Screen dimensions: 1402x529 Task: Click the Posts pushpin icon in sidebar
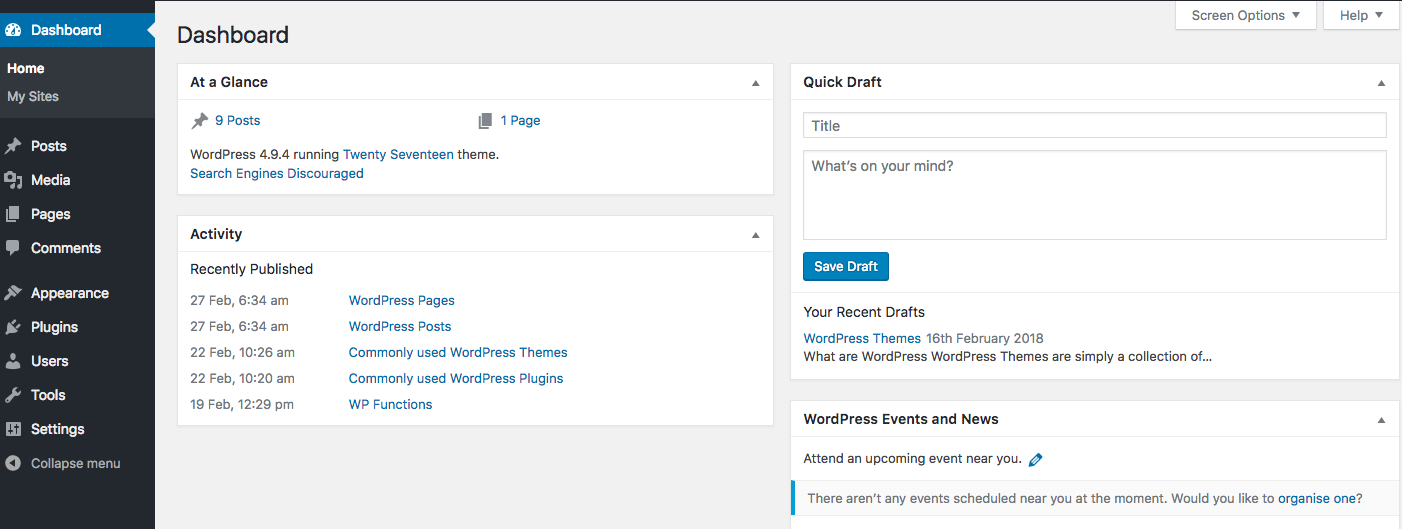point(13,146)
